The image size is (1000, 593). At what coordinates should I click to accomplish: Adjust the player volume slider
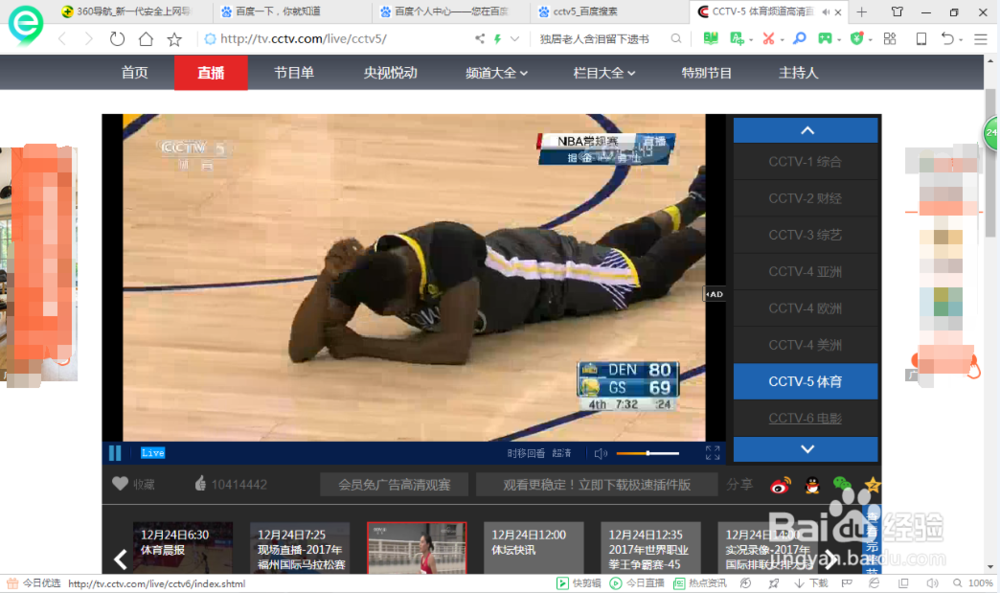[x=647, y=453]
